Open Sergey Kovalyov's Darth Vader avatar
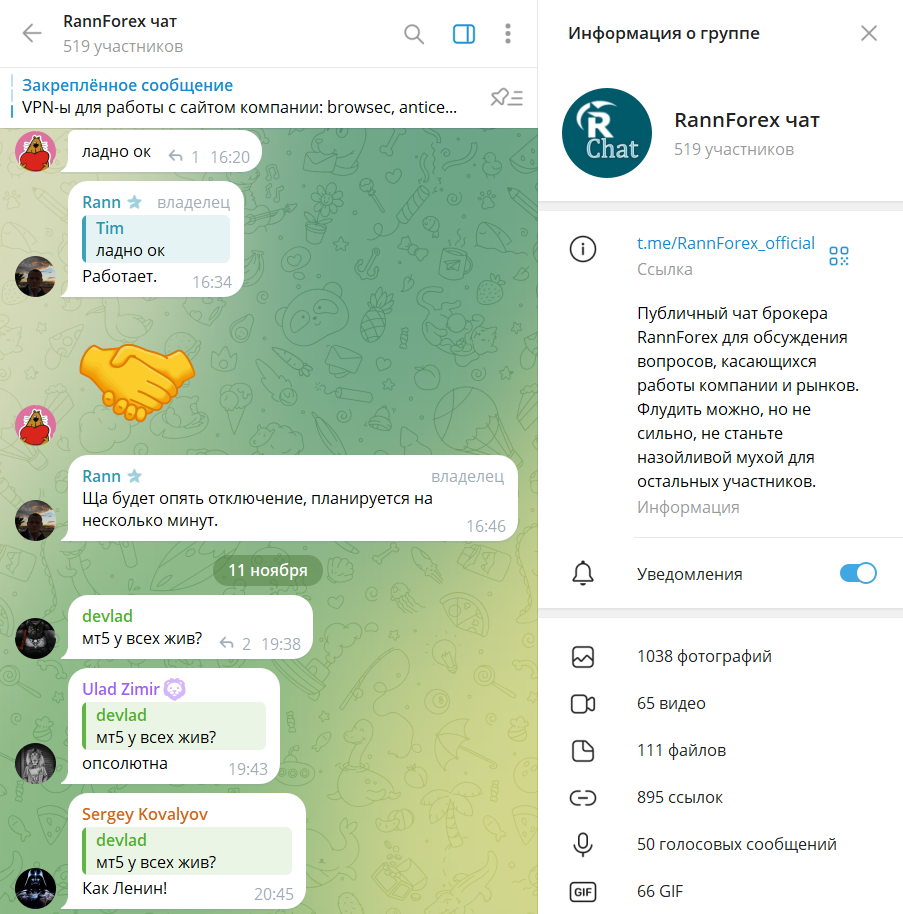903x914 pixels. click(x=35, y=888)
